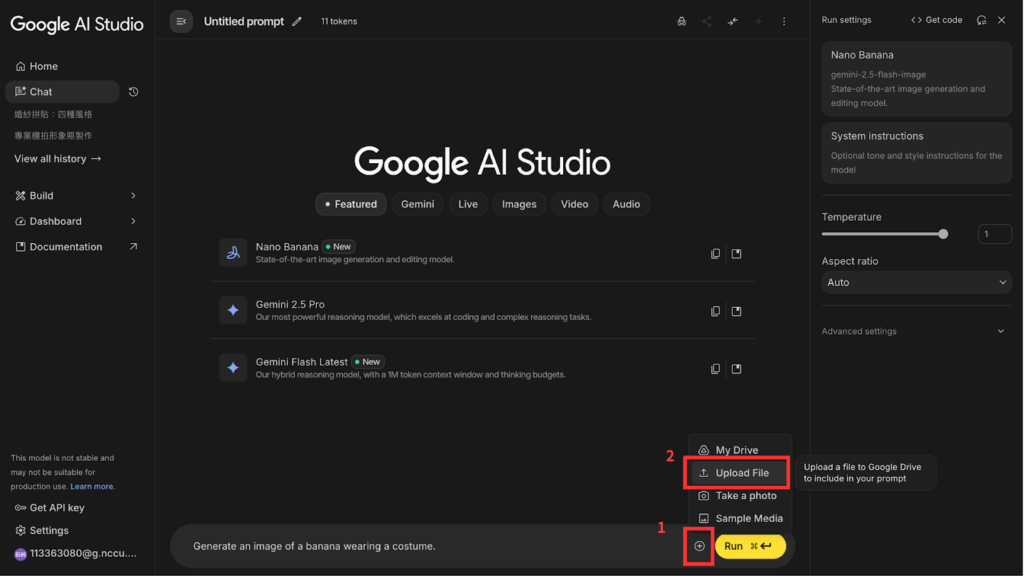Viewport: 1024px width, 576px height.
Task: Close the Run settings panel
Action: click(x=1002, y=20)
